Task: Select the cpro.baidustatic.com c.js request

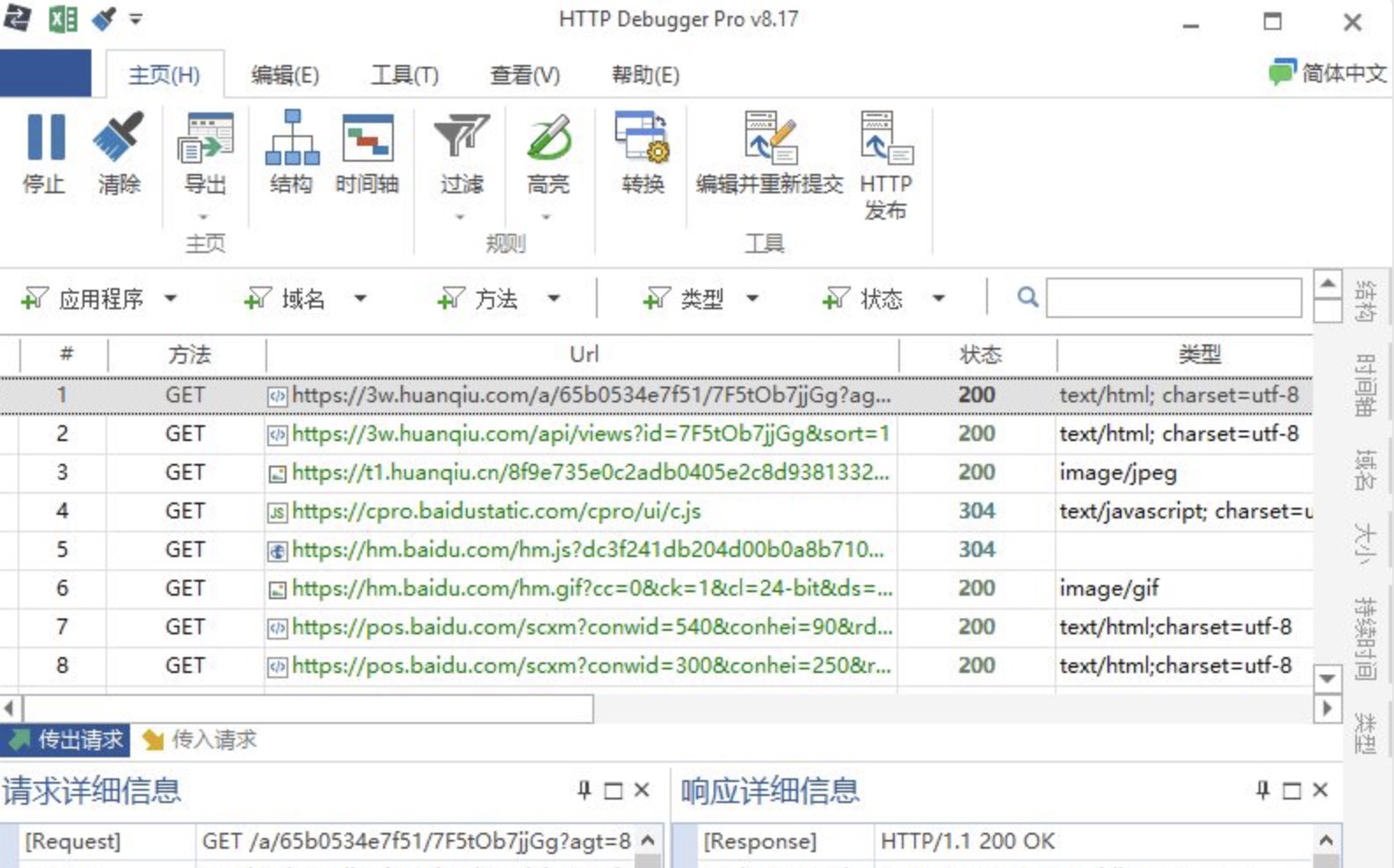Action: click(x=656, y=510)
